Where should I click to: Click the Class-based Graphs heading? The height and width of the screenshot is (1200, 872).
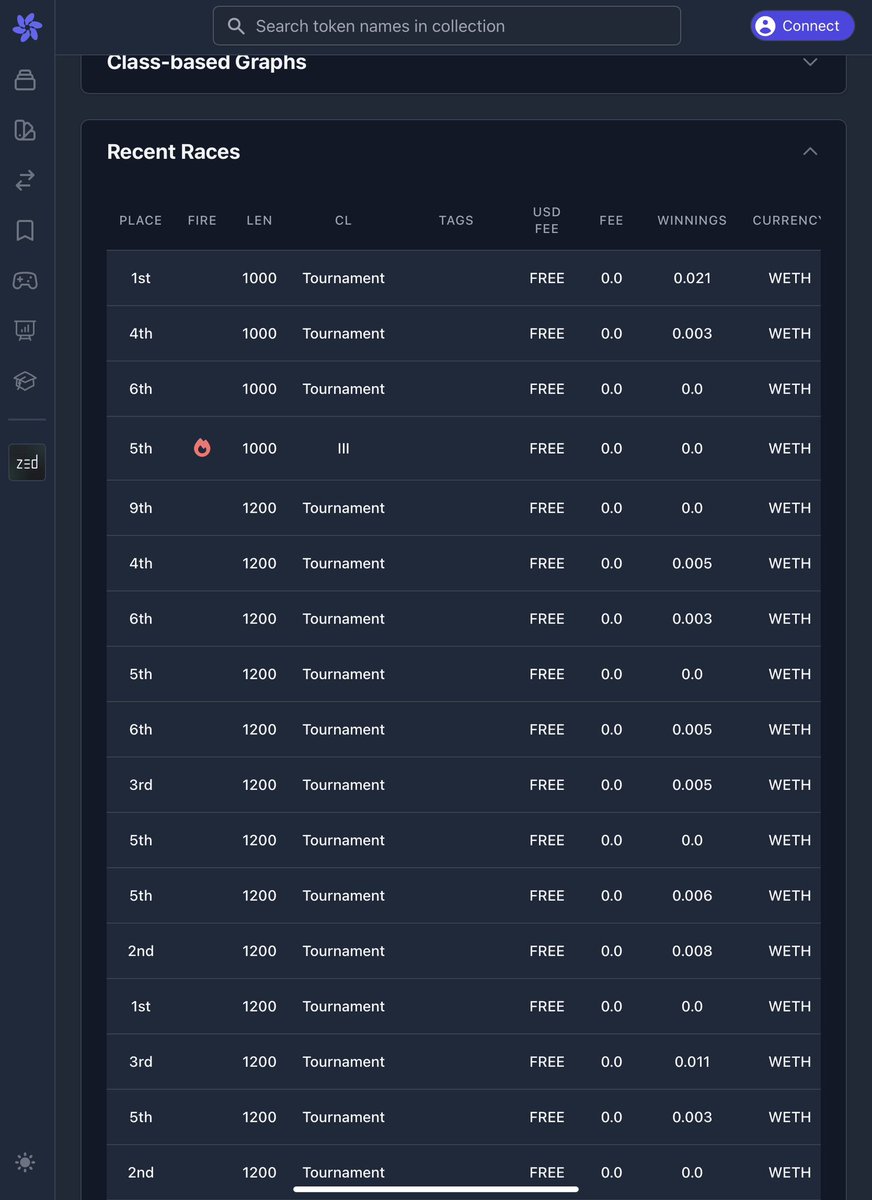pyautogui.click(x=207, y=62)
